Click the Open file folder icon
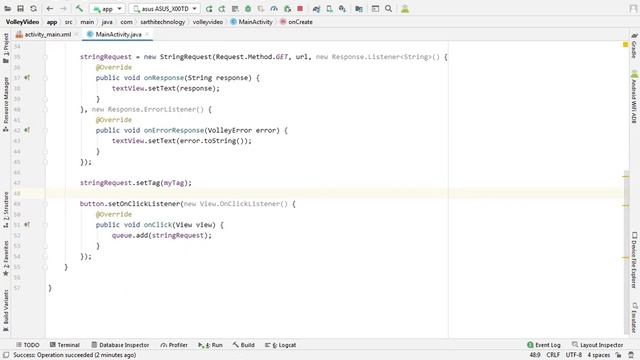640x360 pixels. click(7, 9)
